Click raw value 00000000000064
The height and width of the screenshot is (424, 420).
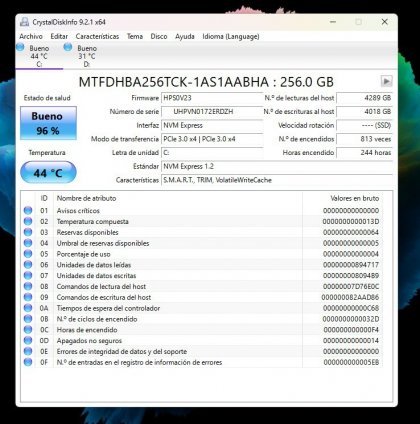pyautogui.click(x=351, y=232)
